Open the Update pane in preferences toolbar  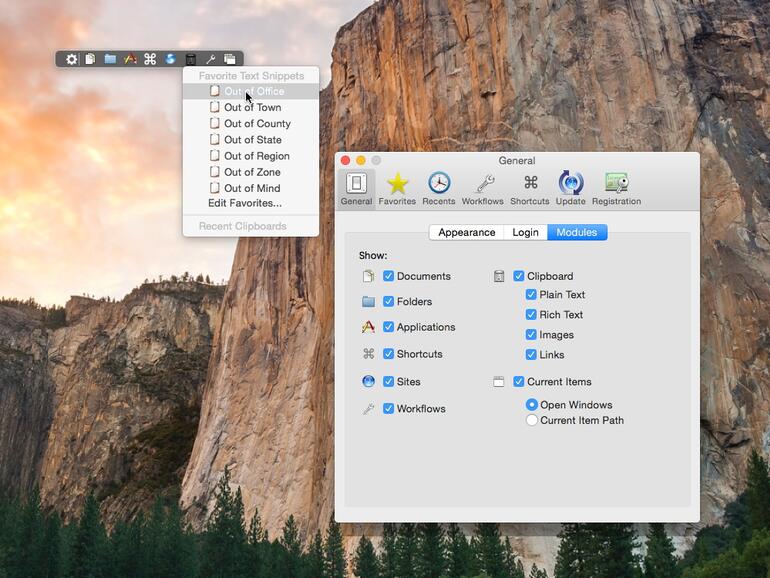coord(570,187)
